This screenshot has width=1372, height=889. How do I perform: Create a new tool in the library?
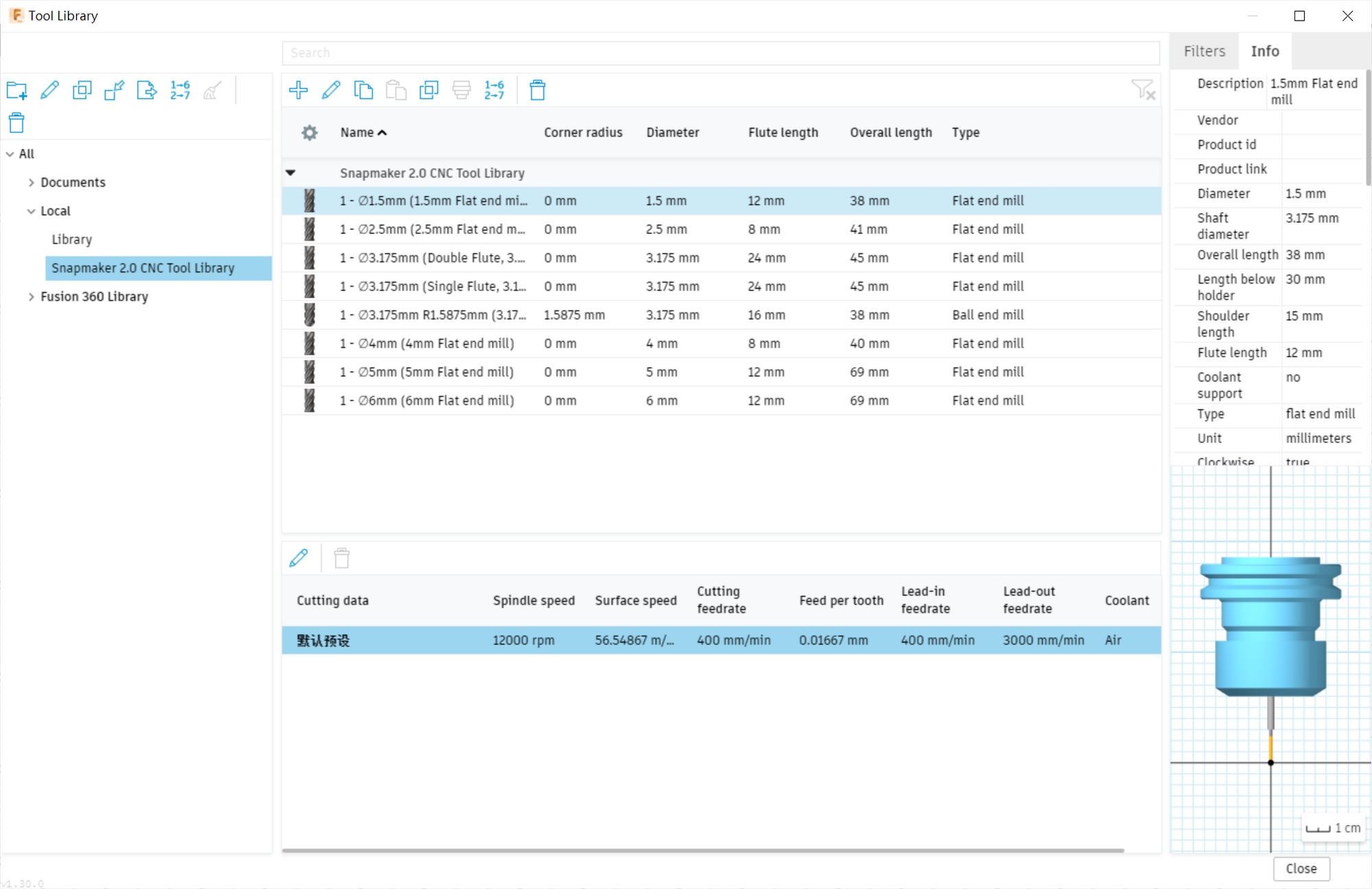[x=299, y=90]
